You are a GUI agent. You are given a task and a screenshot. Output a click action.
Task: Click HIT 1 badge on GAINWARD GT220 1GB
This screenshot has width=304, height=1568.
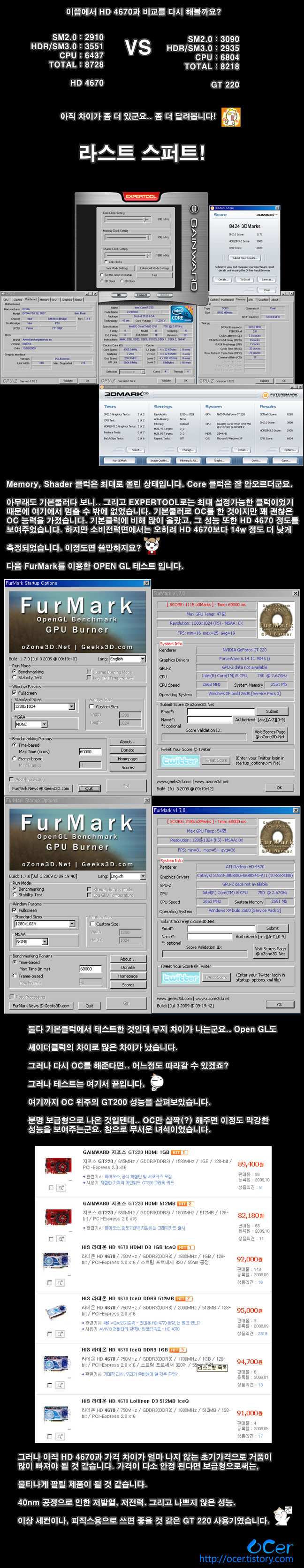pos(179,1152)
